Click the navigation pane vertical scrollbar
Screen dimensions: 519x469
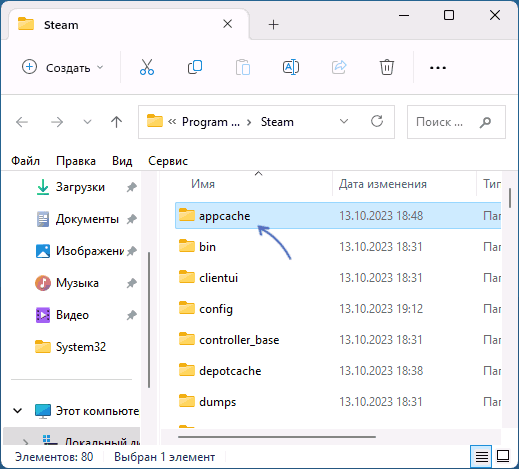point(149,320)
